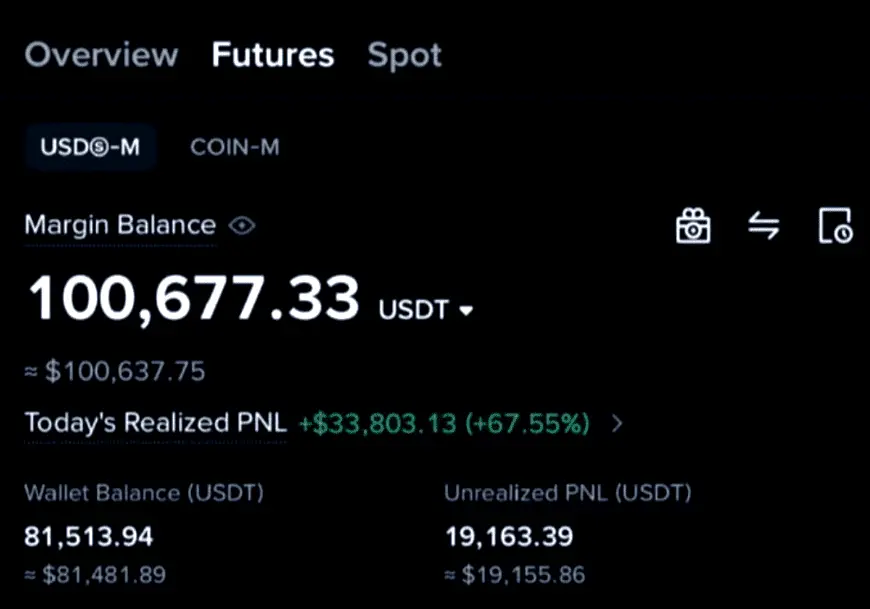
Task: Click the Unrealized PNL (USDT) label
Action: pos(568,493)
